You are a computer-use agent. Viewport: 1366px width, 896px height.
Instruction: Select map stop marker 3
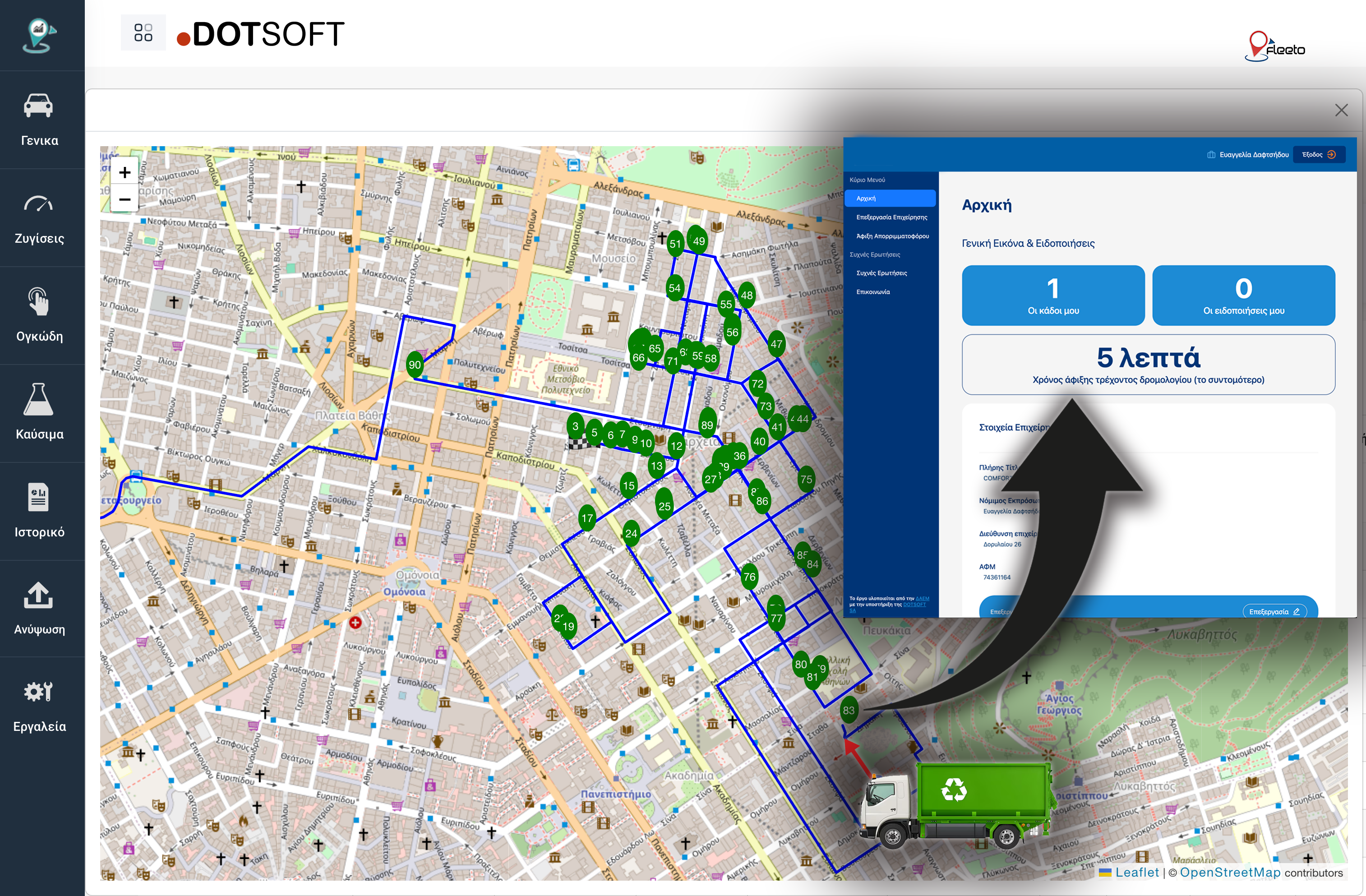point(575,426)
